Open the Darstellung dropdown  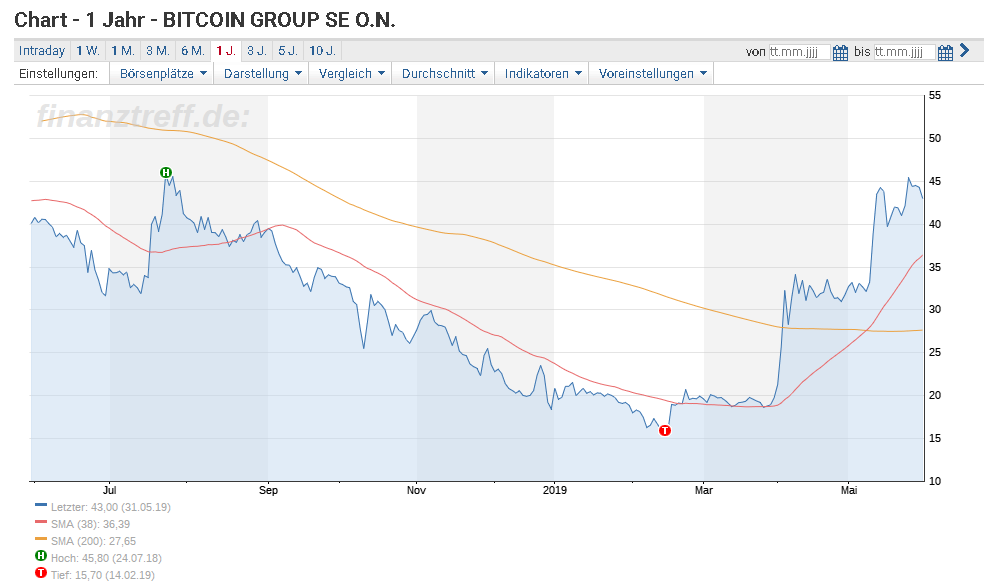pyautogui.click(x=263, y=74)
